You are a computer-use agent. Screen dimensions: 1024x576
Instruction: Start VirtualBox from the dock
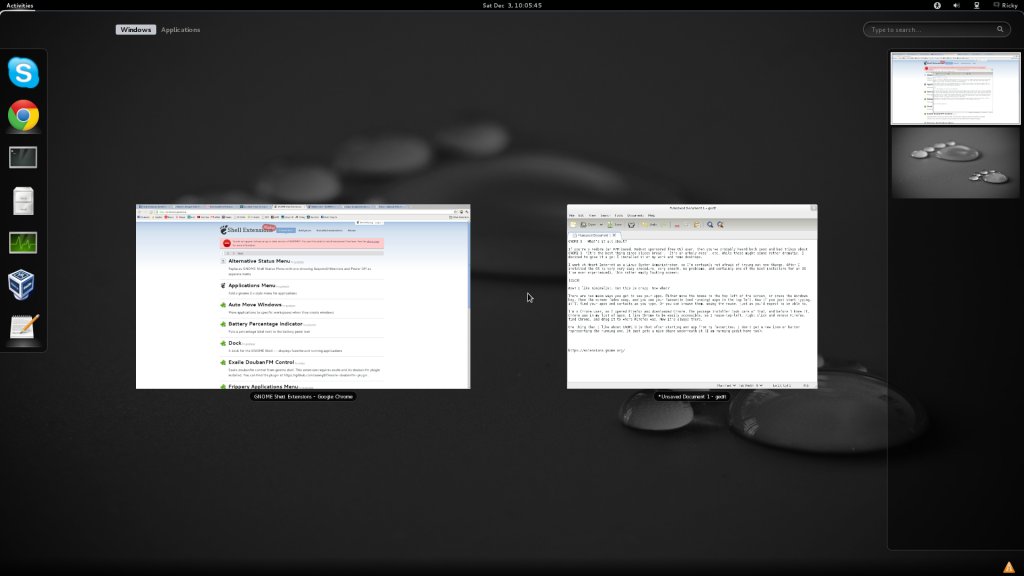[x=23, y=284]
